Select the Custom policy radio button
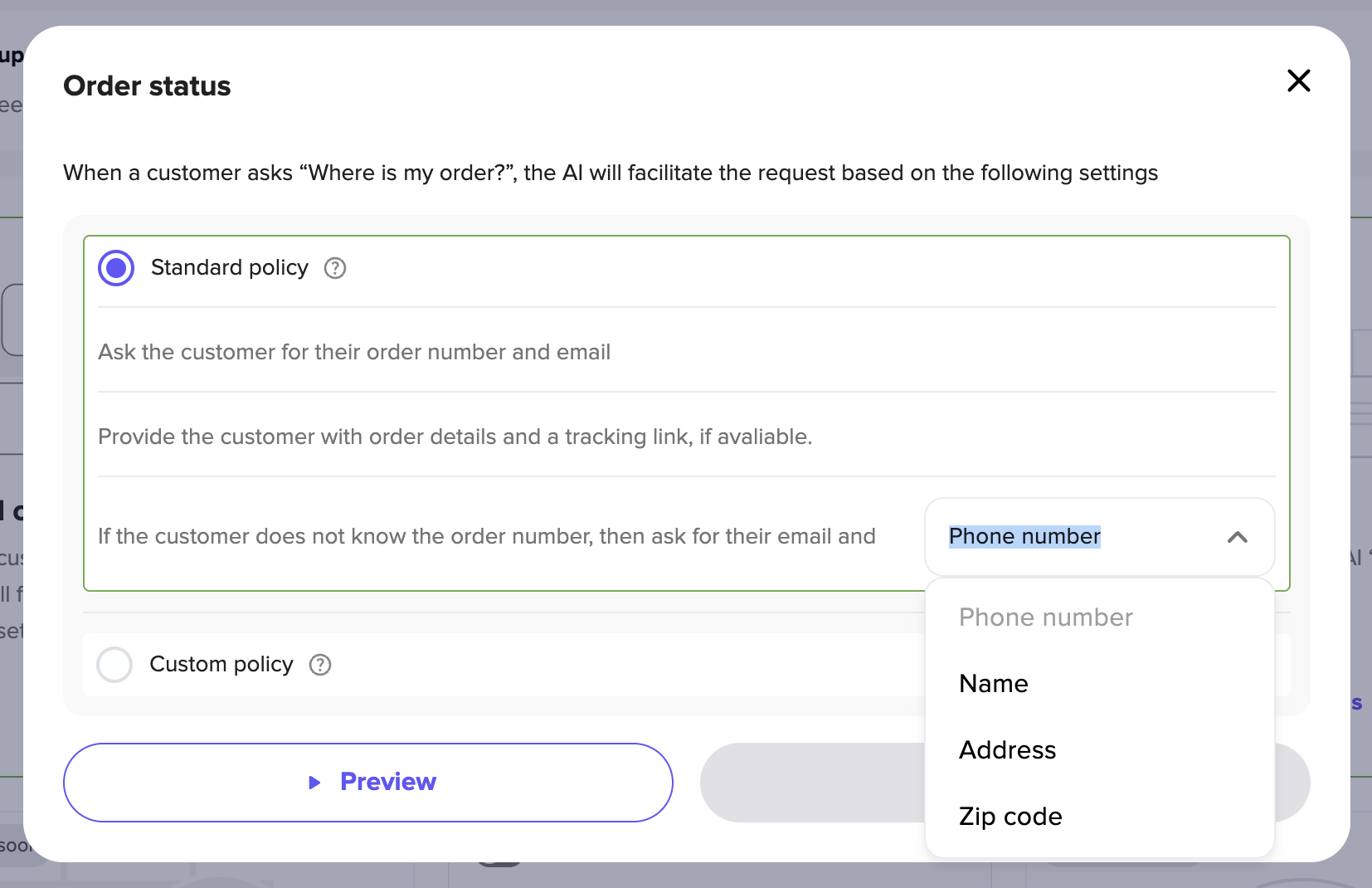The height and width of the screenshot is (888, 1372). click(114, 665)
